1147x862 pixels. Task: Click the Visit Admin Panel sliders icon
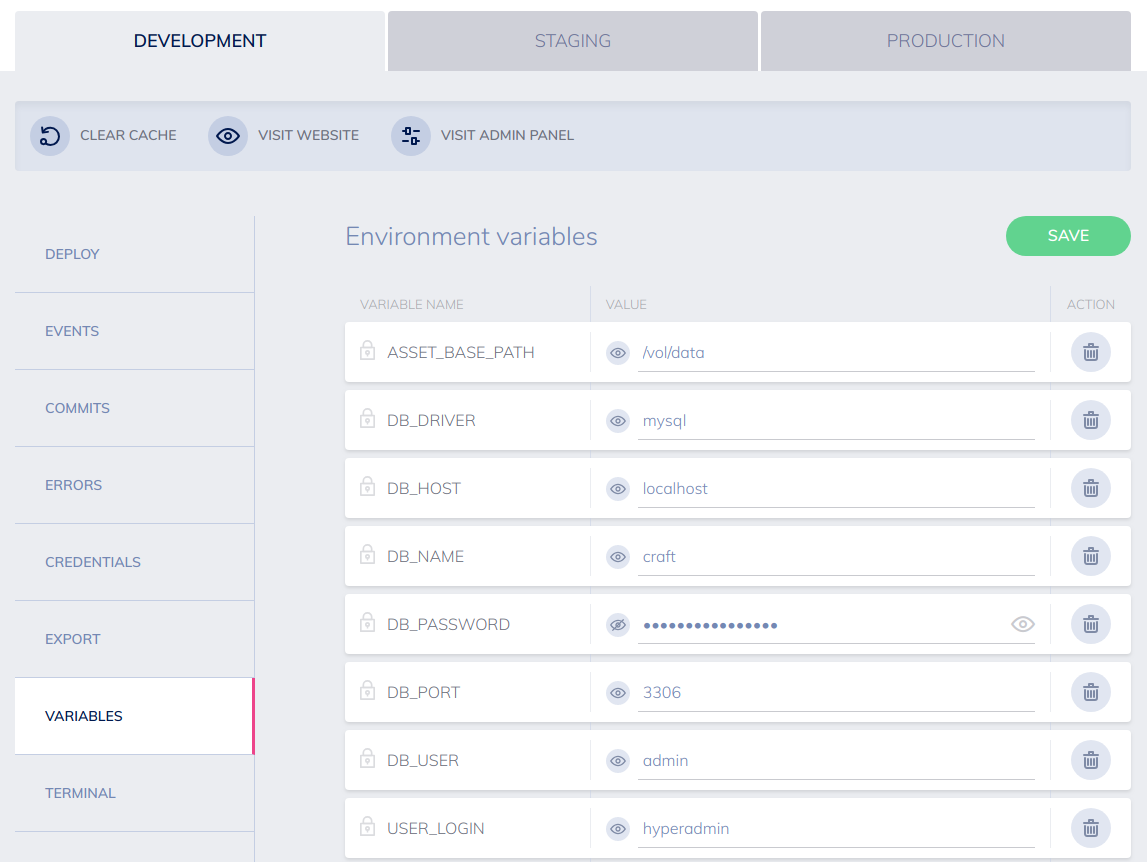pyautogui.click(x=410, y=136)
